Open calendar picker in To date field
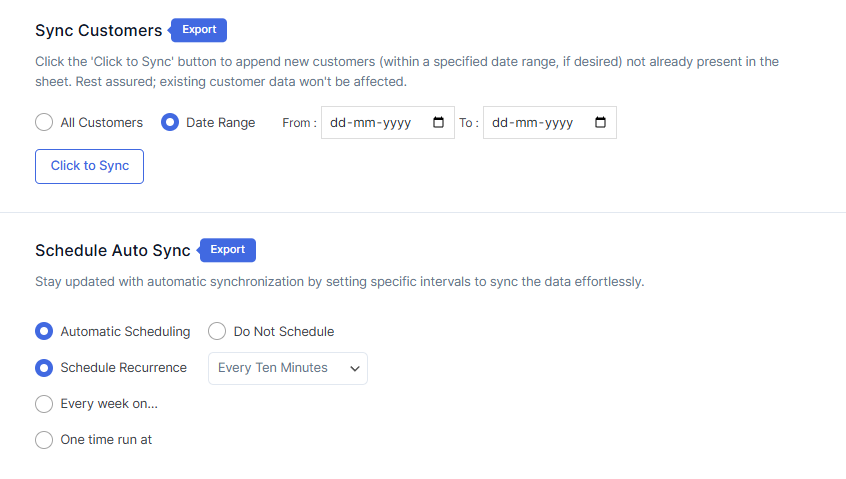Image resolution: width=846 pixels, height=479 pixels. [600, 122]
